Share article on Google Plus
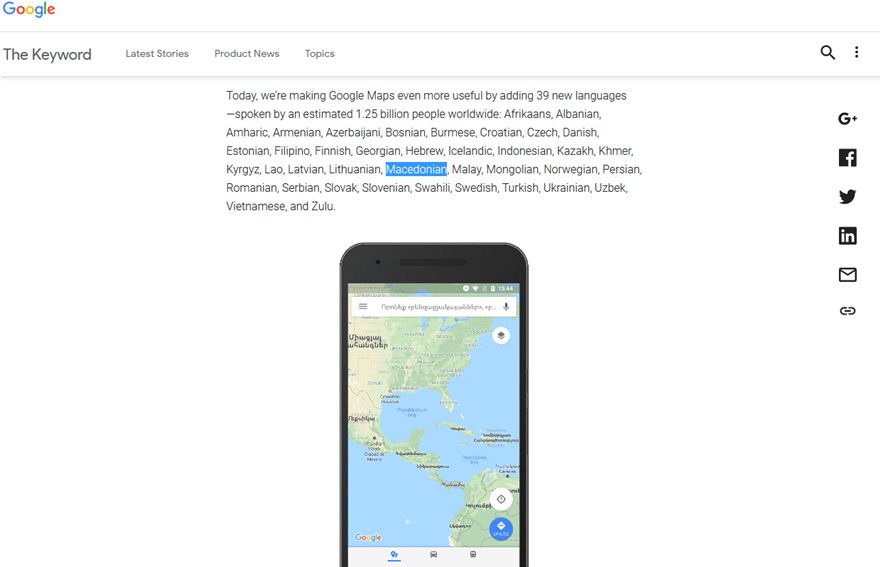Viewport: 880px width, 567px height. click(x=847, y=118)
